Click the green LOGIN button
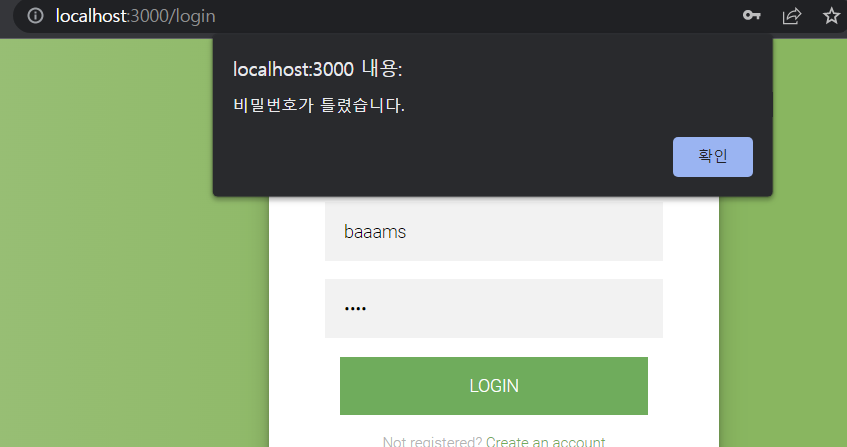Viewport: 847px width, 447px height. (494, 386)
